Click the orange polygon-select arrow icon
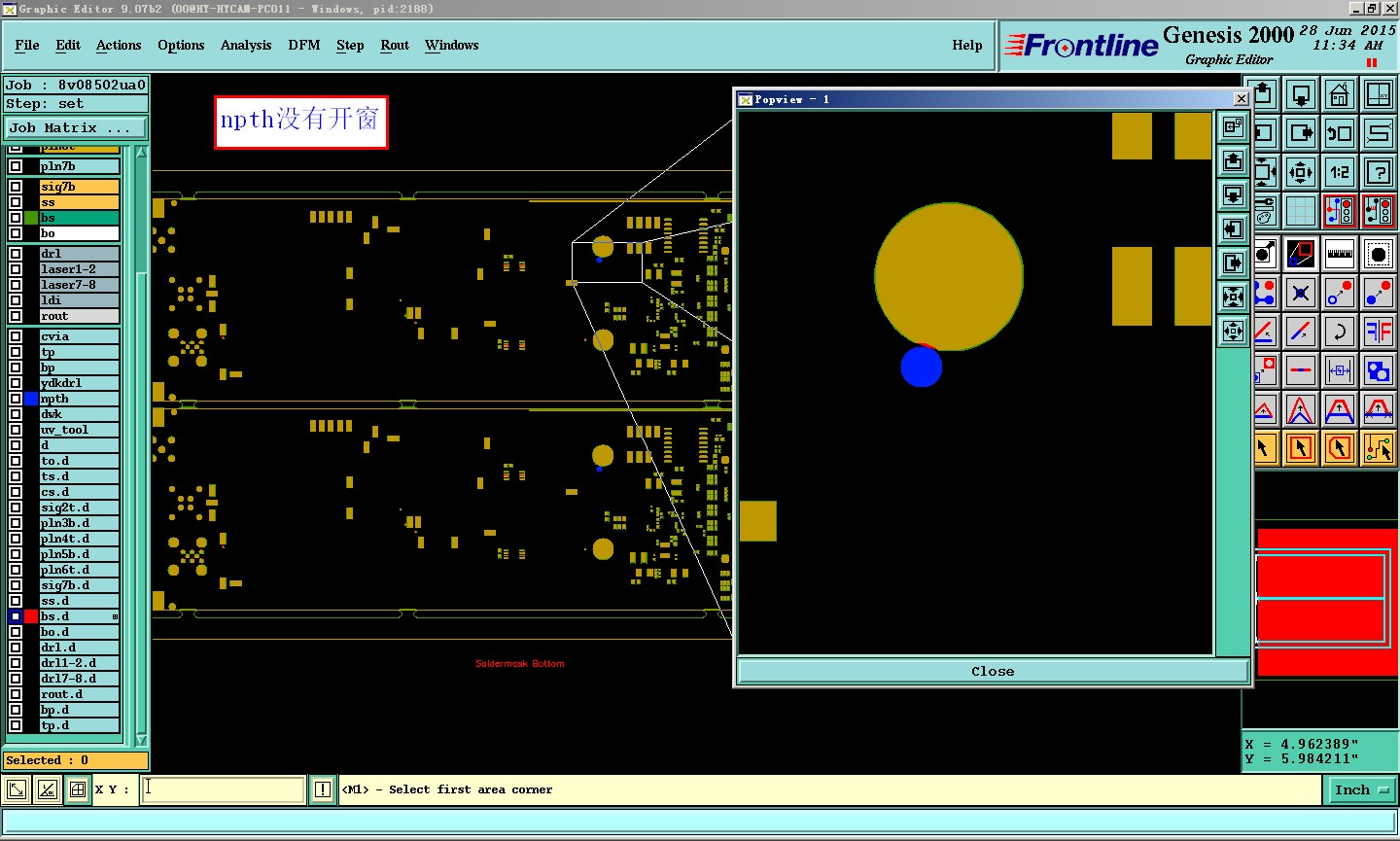Viewport: 1400px width, 841px height. pyautogui.click(x=1340, y=447)
